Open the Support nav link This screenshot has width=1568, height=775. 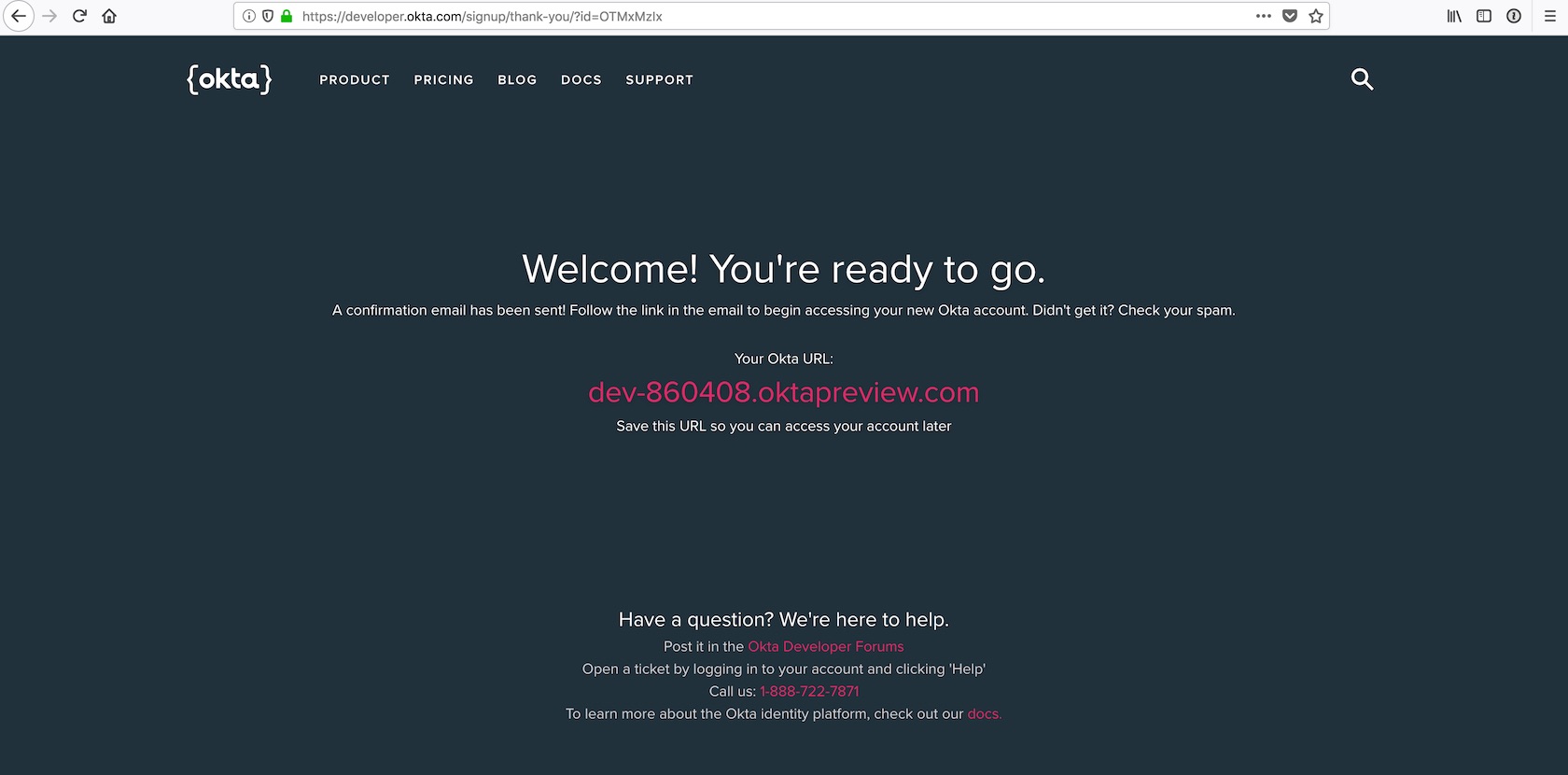[x=660, y=80]
